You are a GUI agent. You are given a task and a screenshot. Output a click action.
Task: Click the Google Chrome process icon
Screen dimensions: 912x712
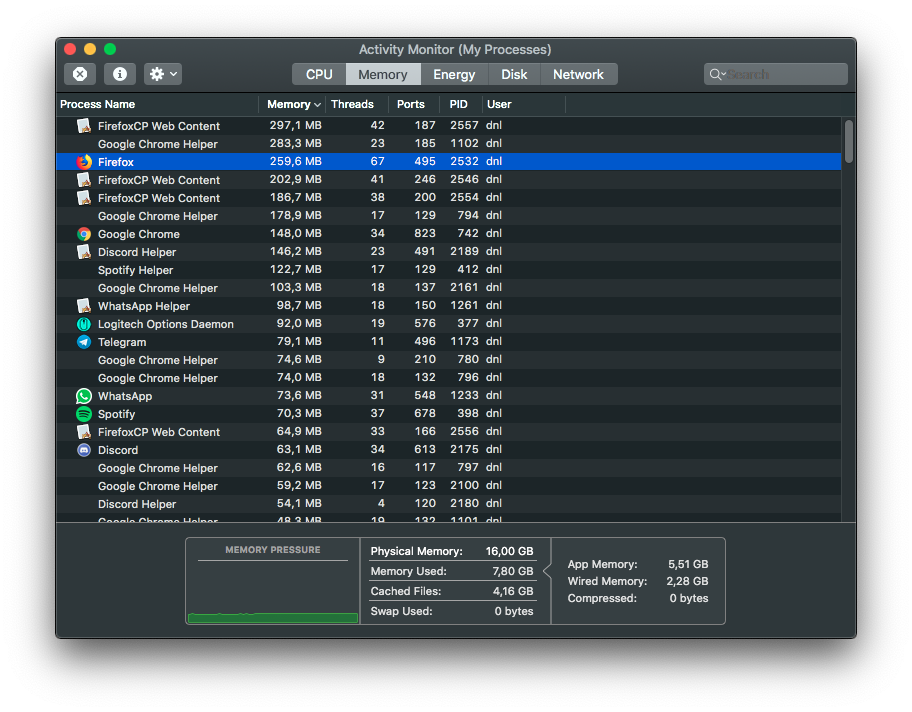[x=84, y=234]
